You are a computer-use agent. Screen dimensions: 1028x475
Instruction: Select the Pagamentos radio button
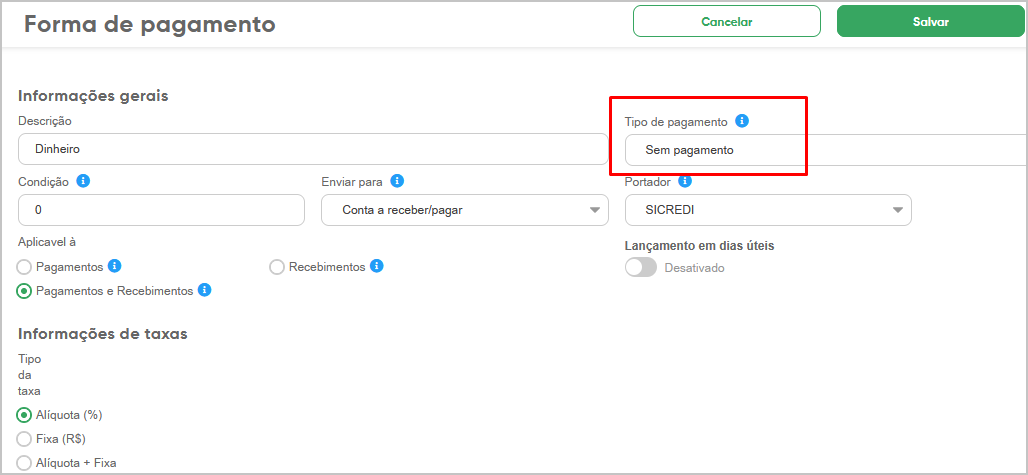click(x=24, y=267)
